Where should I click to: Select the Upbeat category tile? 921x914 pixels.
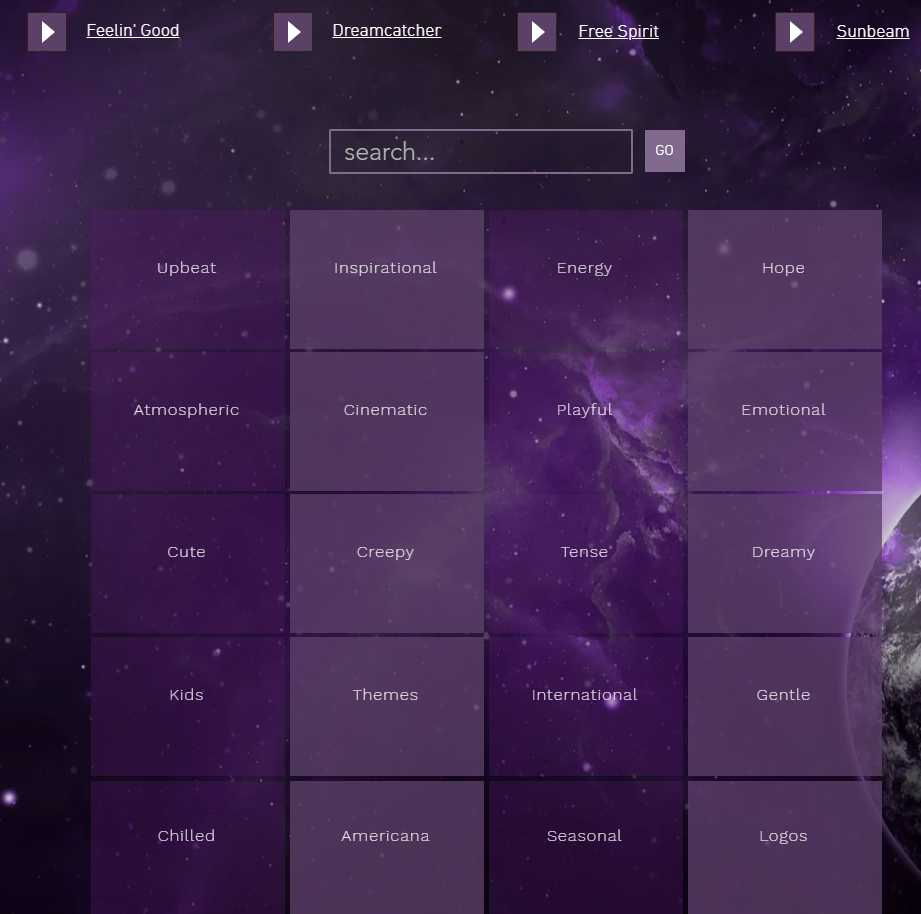188,280
